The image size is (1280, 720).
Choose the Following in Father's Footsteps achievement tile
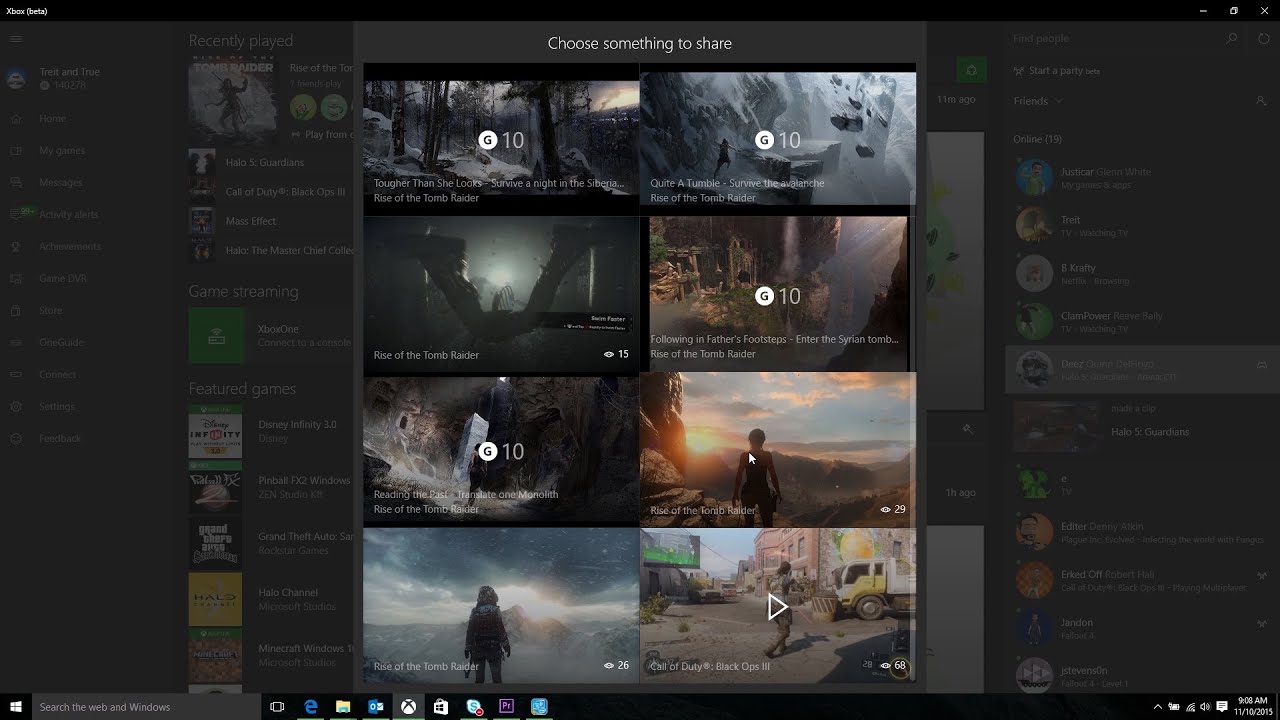pos(778,295)
